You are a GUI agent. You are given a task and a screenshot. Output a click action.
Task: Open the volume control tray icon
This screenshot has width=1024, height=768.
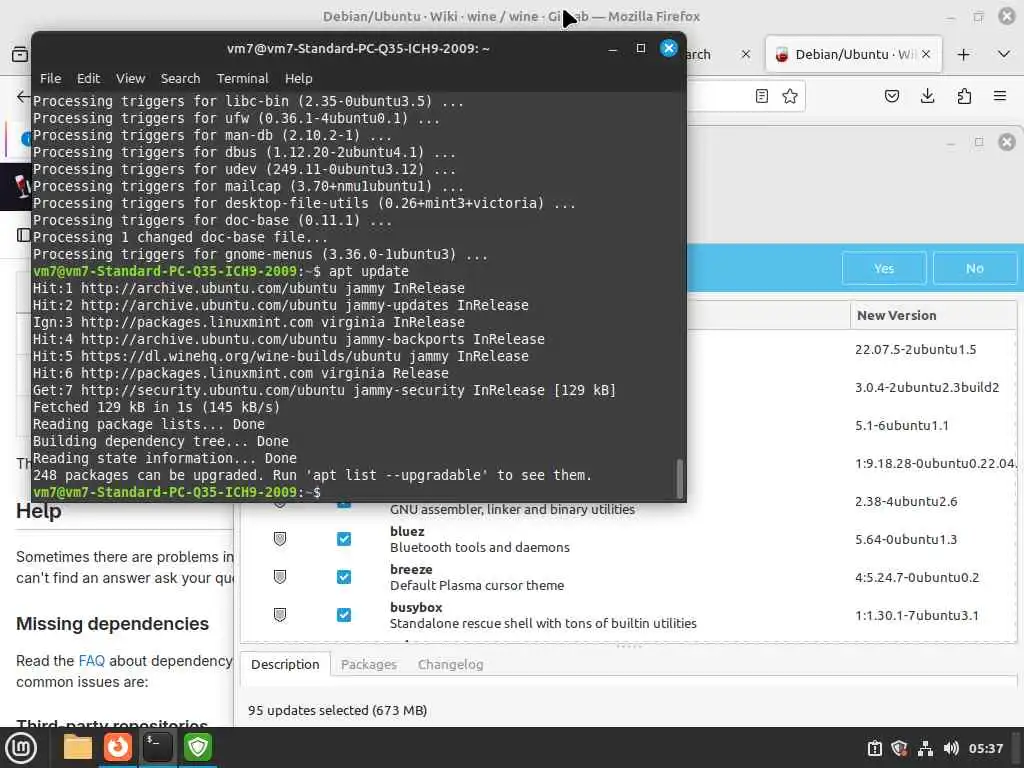tap(951, 748)
